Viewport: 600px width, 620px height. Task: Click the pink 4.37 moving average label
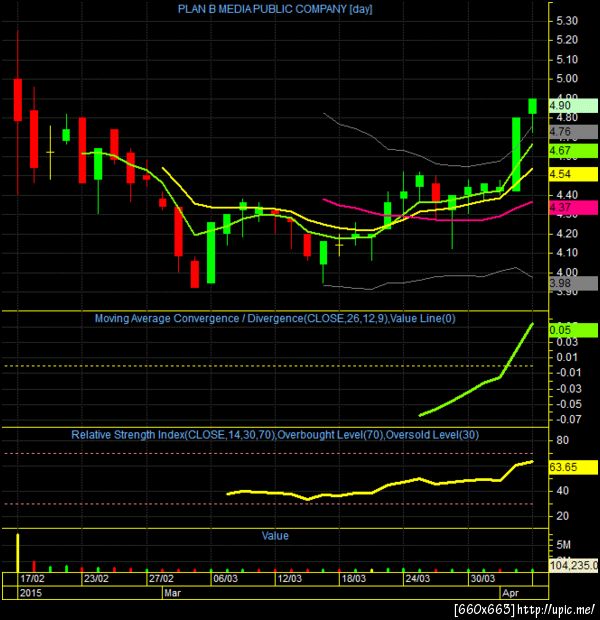pyautogui.click(x=573, y=207)
